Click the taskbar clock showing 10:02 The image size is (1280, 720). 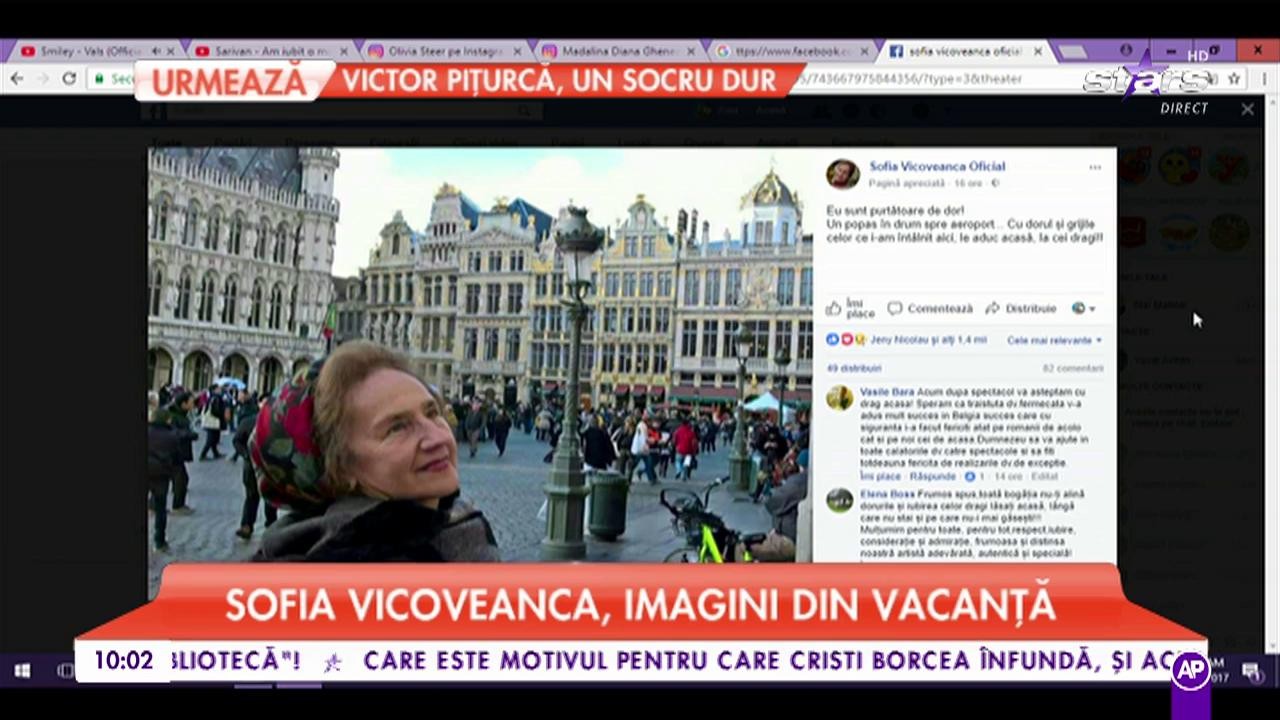click(123, 660)
